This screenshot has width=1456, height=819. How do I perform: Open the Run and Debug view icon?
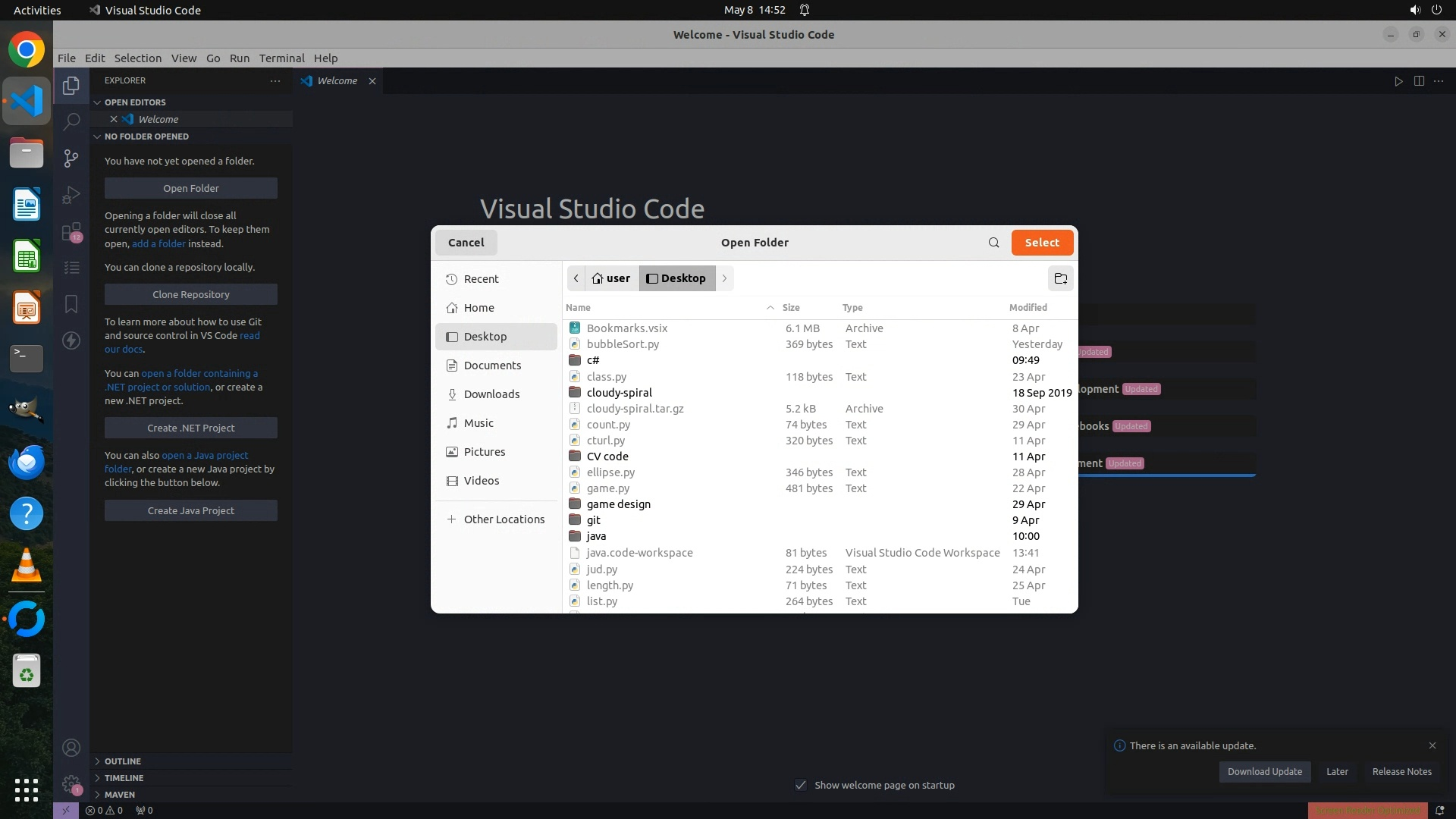point(71,195)
